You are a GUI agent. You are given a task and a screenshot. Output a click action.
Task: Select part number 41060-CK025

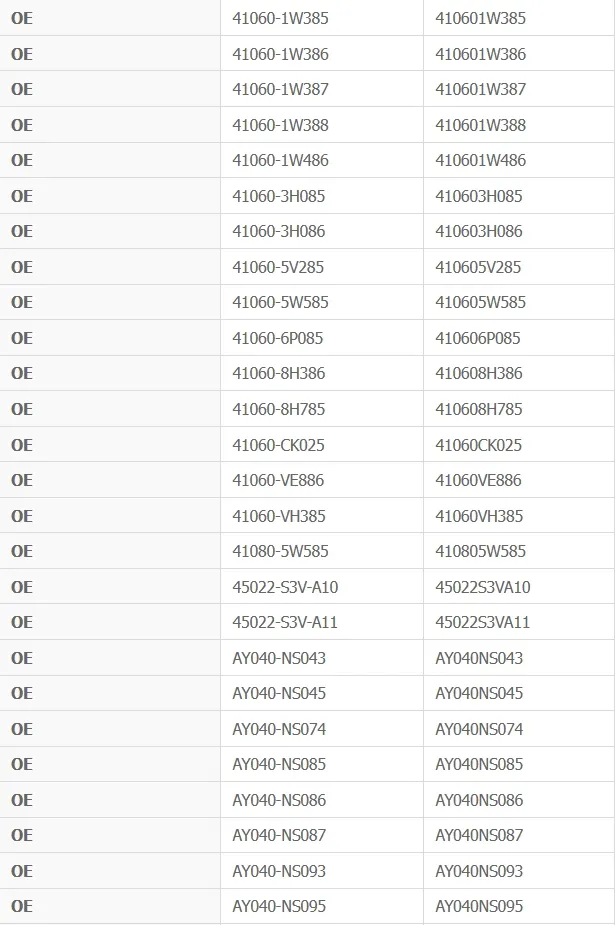[278, 445]
